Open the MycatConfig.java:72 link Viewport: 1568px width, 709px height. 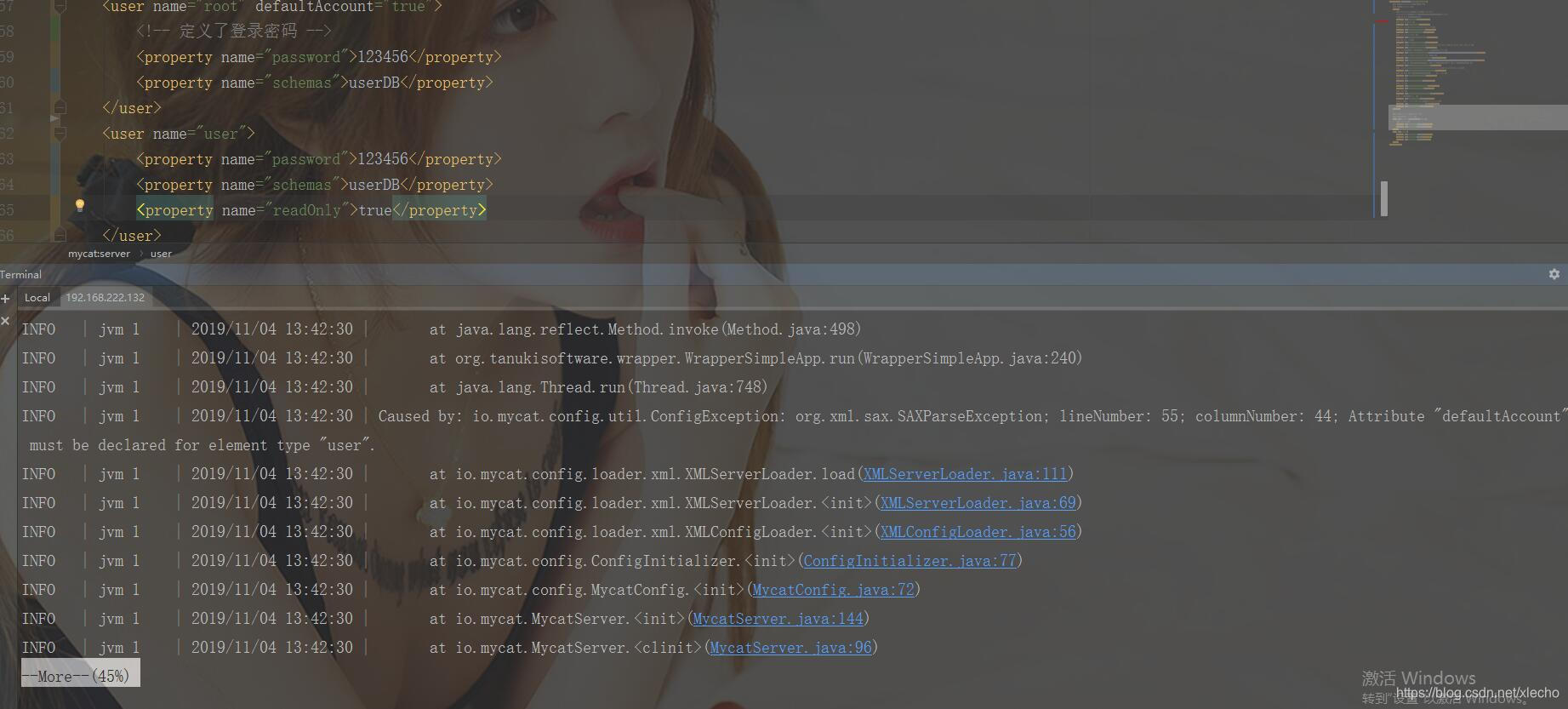833,590
